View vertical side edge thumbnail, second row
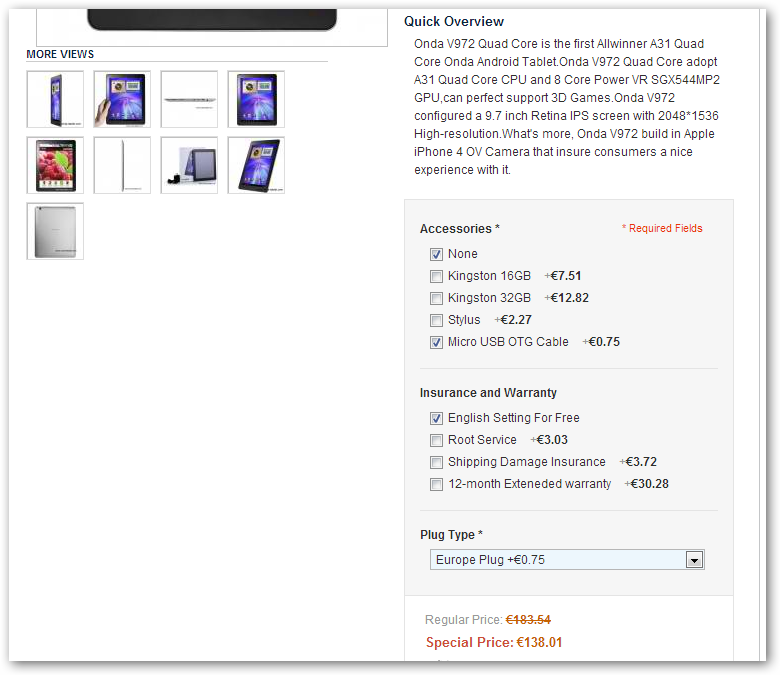The image size is (780, 675). click(x=122, y=165)
